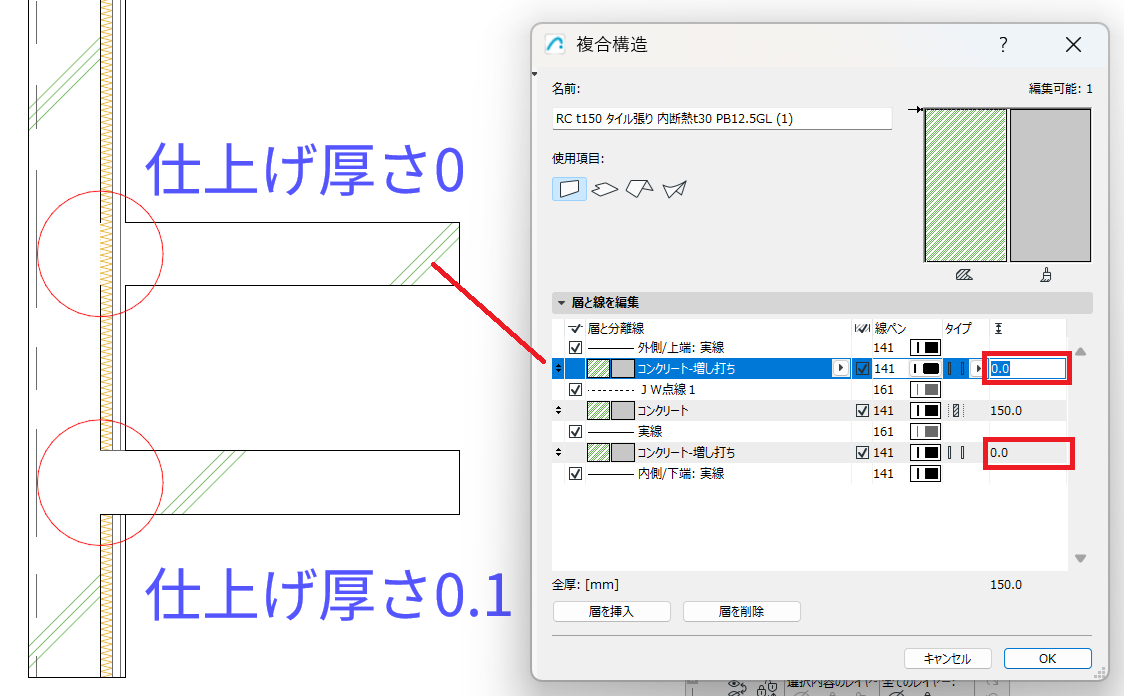1124x696 pixels.
Task: Click gray surface swatch in コンクリート 150.0 row
Action: pyautogui.click(x=623, y=411)
